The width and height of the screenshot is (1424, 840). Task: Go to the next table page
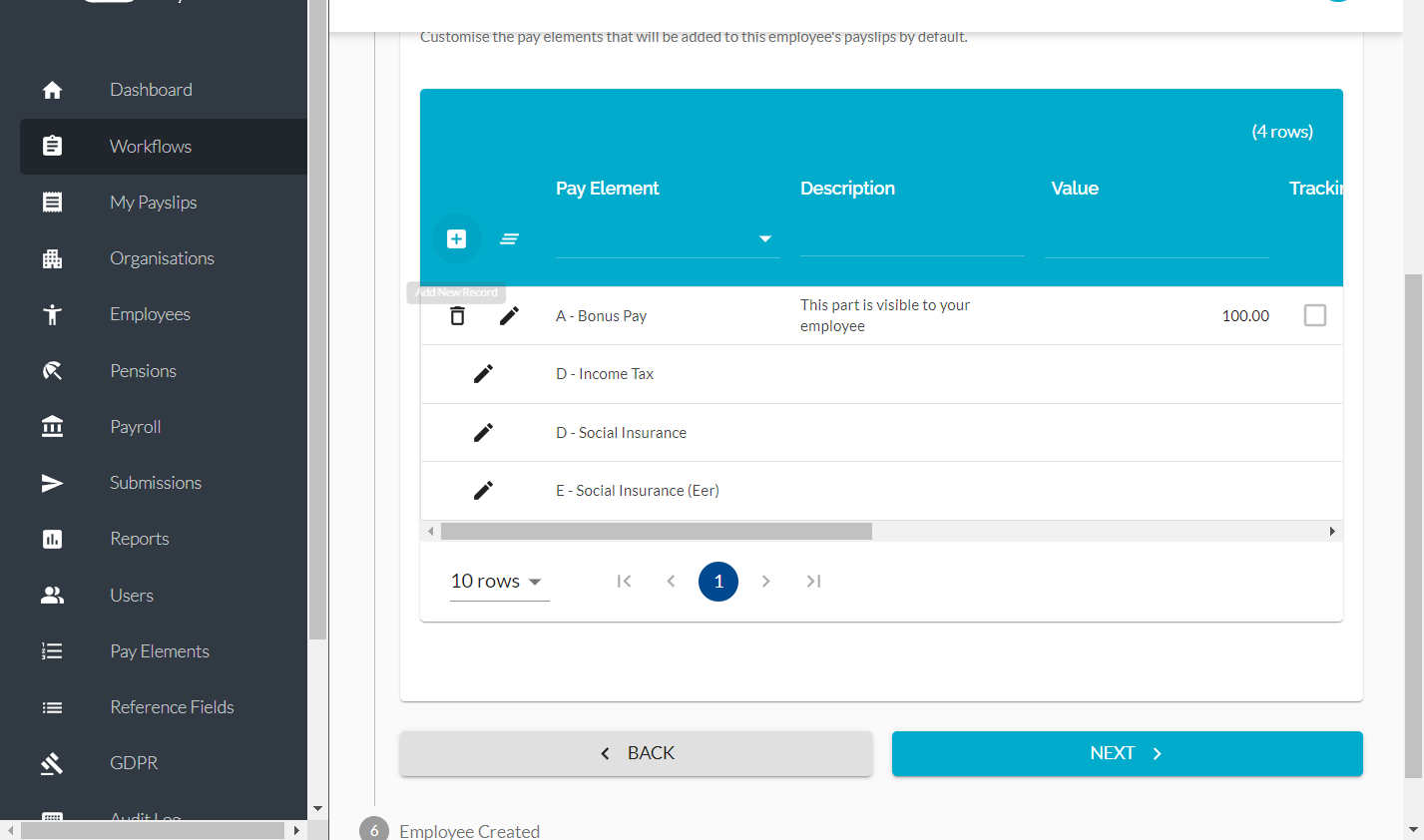tap(765, 582)
